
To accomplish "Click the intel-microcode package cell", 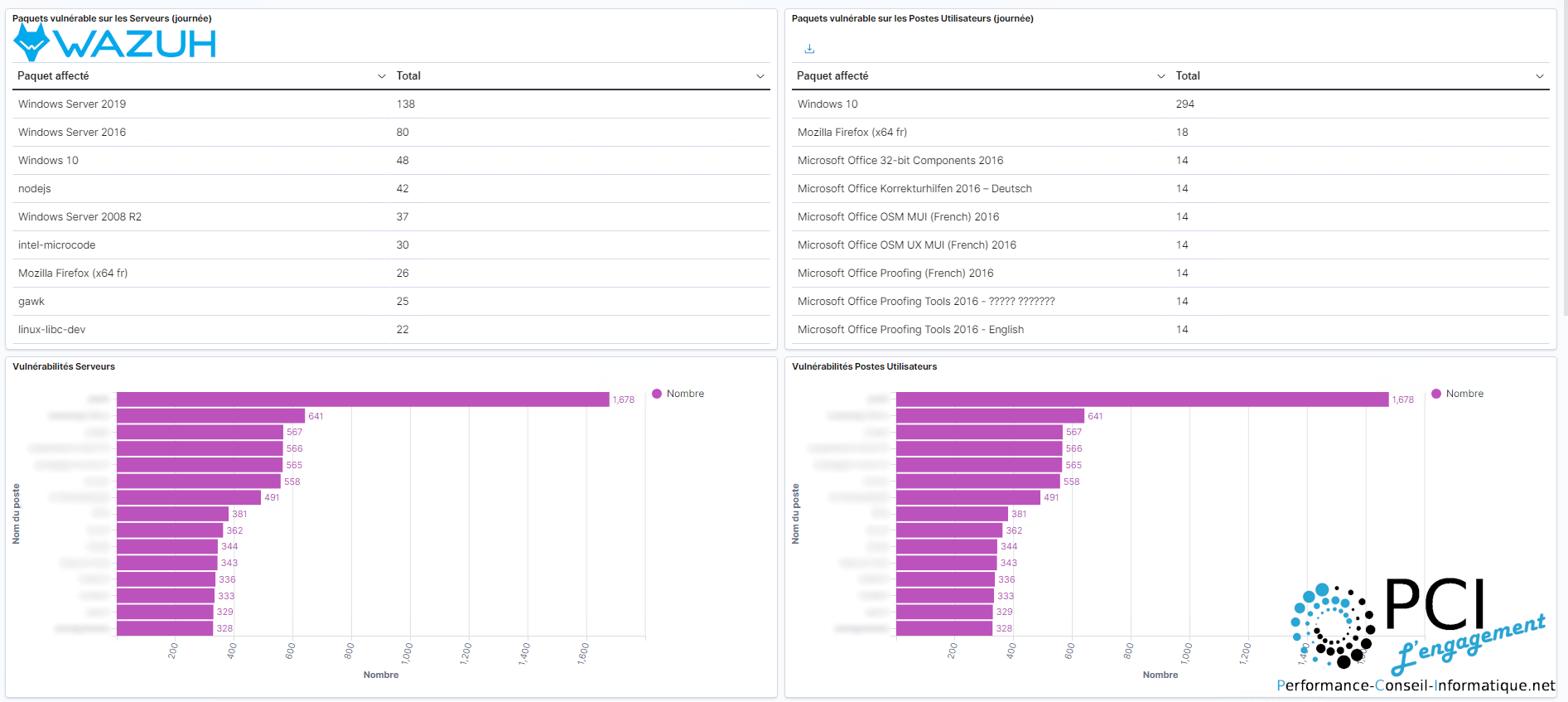I will [56, 244].
